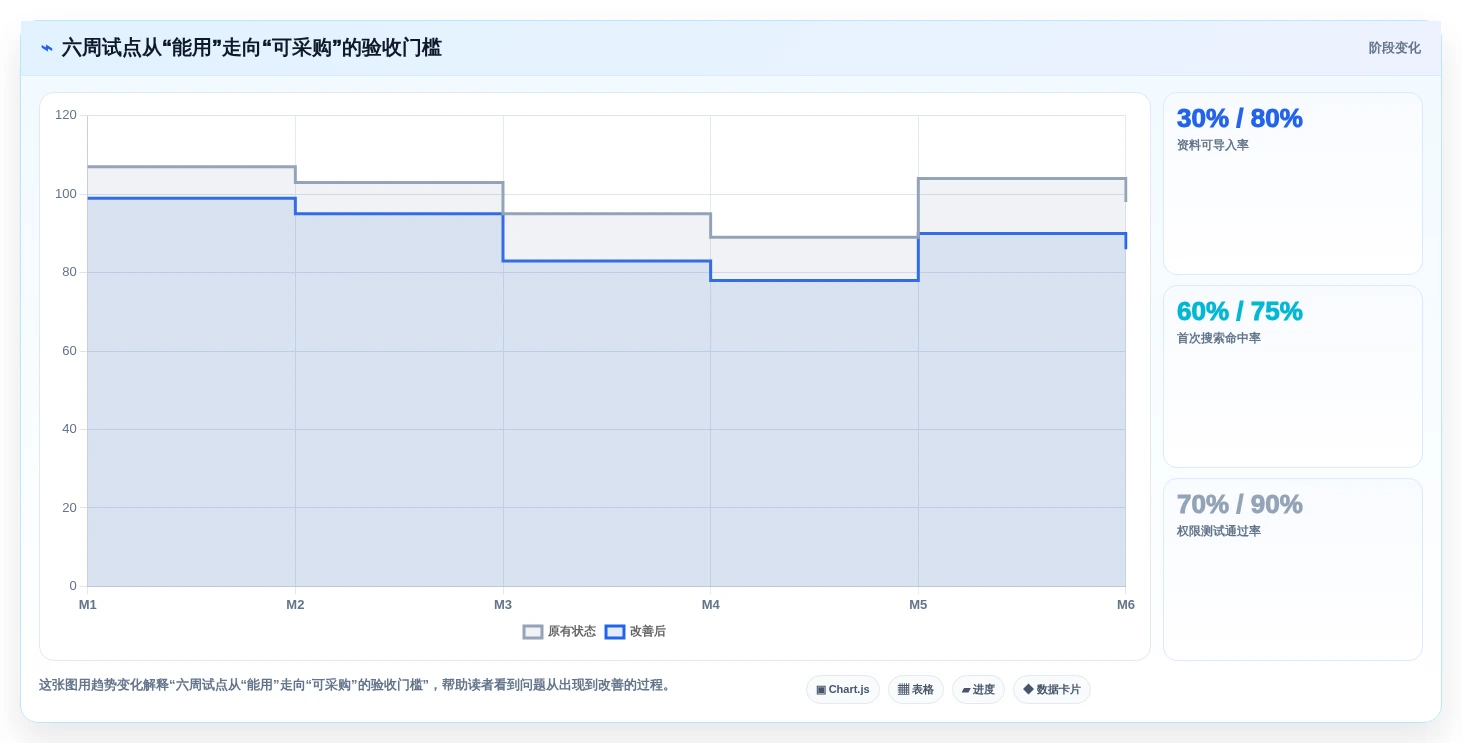1462x743 pixels.
Task: Click the 首次搜索命中率 card label
Action: (x=1218, y=338)
